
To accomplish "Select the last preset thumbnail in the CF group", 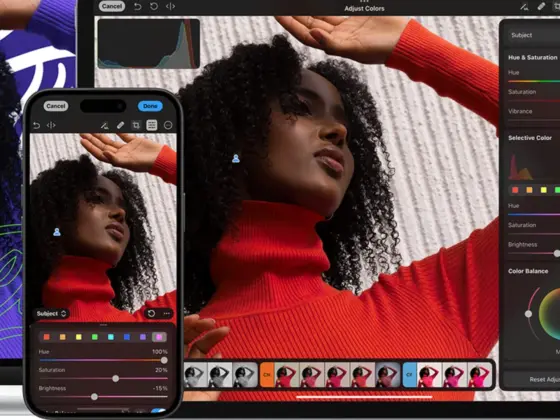I will coord(479,375).
